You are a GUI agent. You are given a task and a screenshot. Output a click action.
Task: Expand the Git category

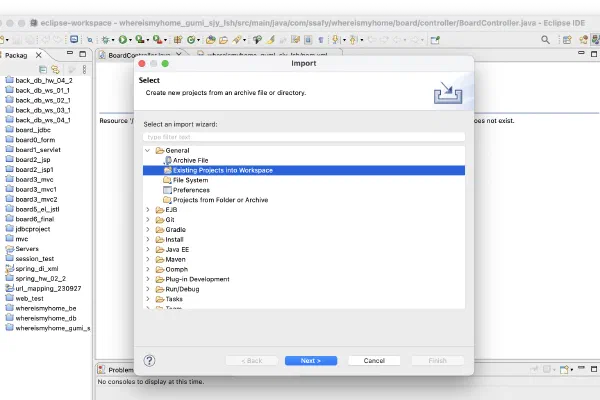click(x=148, y=219)
